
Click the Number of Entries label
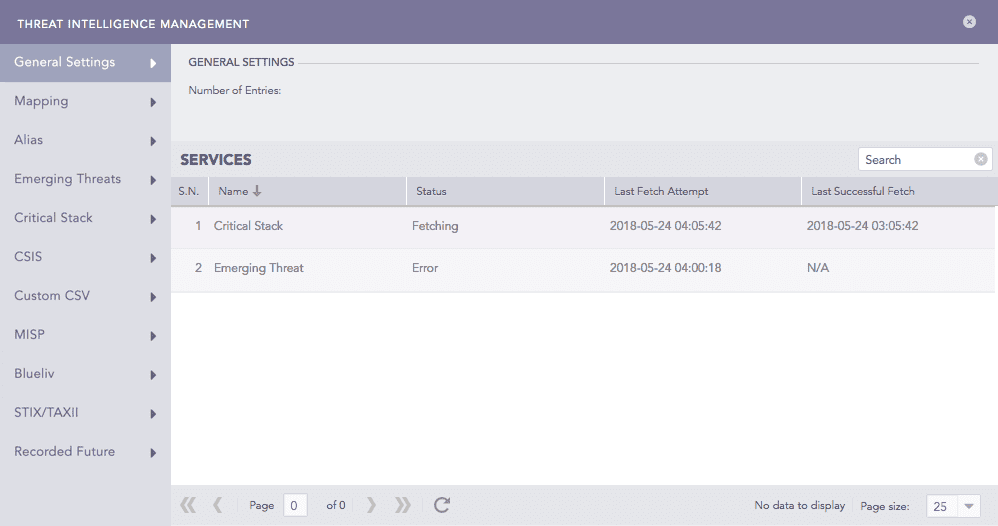click(x=234, y=90)
